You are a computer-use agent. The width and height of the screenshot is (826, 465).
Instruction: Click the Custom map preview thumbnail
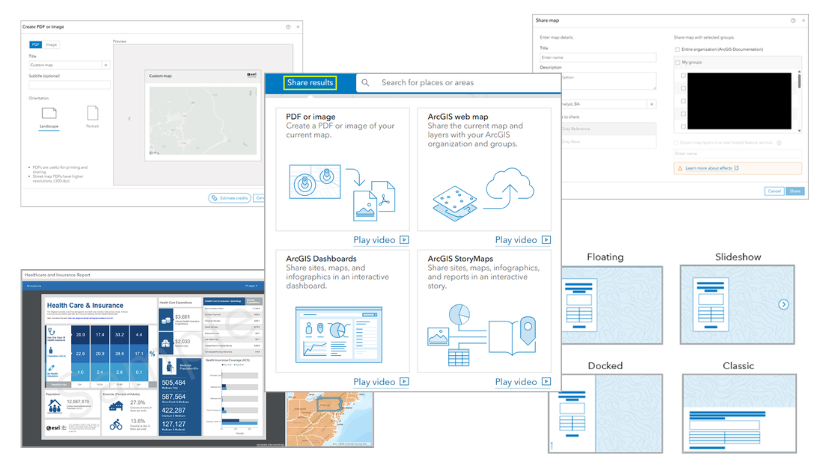click(x=203, y=115)
